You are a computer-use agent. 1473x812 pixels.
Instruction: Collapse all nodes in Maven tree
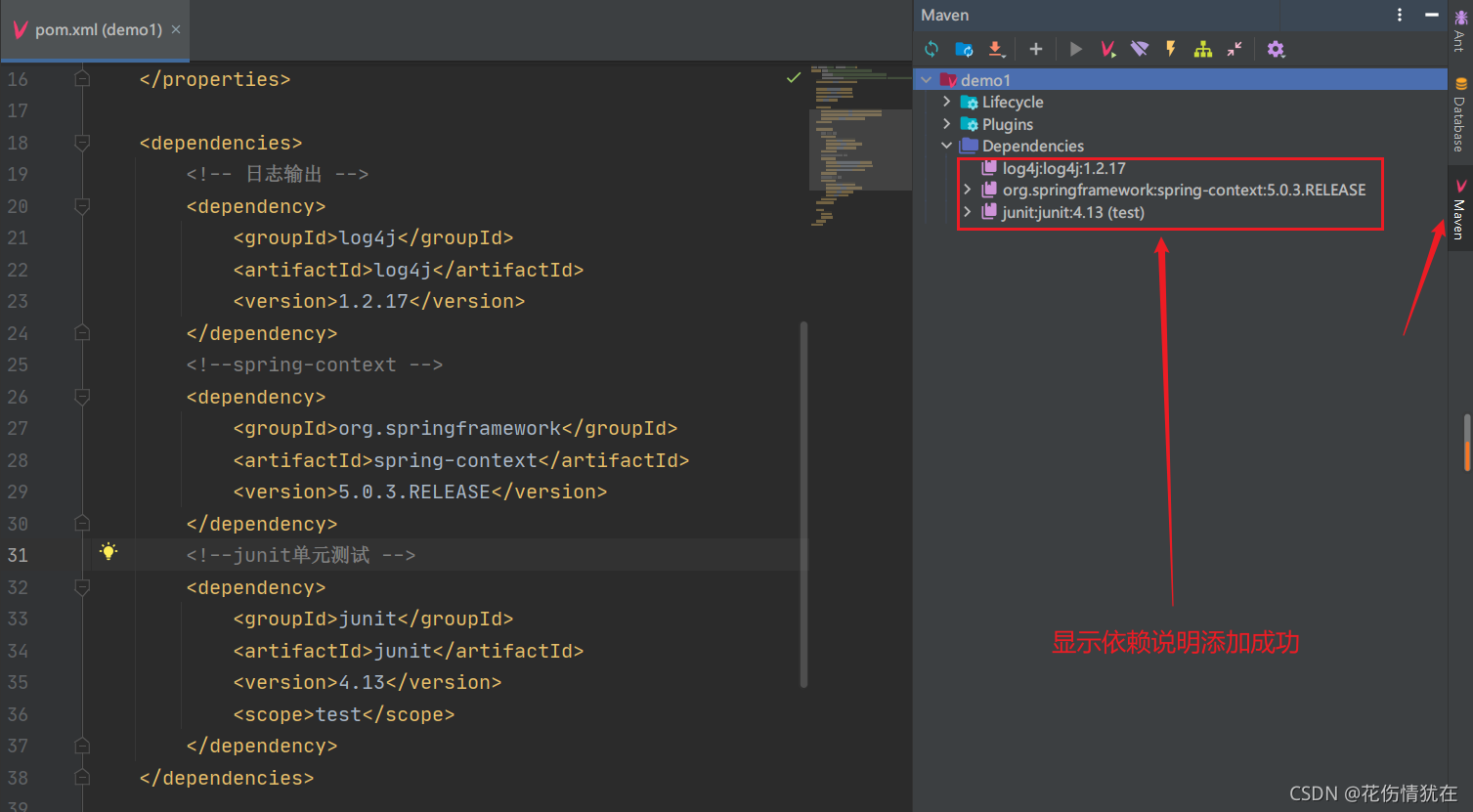(1235, 49)
